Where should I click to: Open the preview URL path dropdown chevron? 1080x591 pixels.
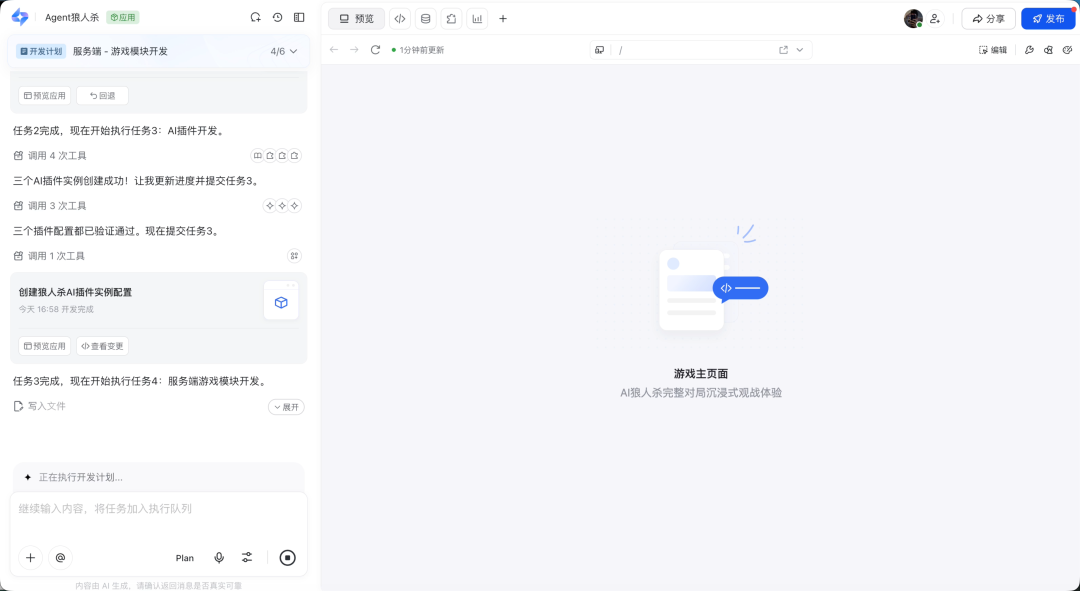[x=800, y=50]
